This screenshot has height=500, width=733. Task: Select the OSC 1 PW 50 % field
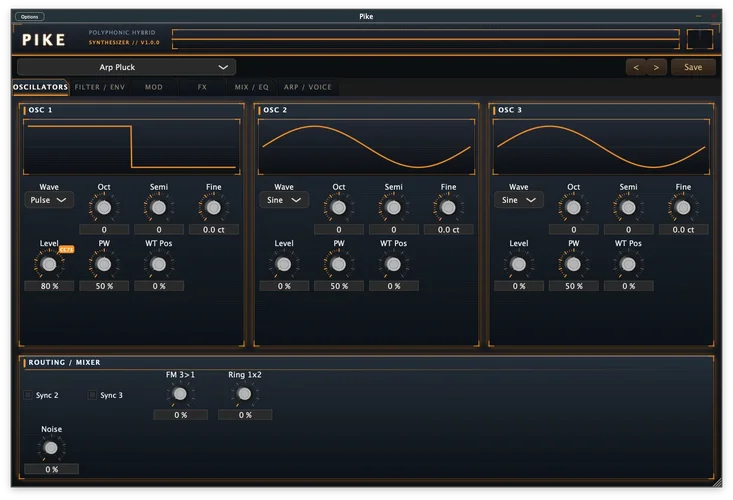104,286
